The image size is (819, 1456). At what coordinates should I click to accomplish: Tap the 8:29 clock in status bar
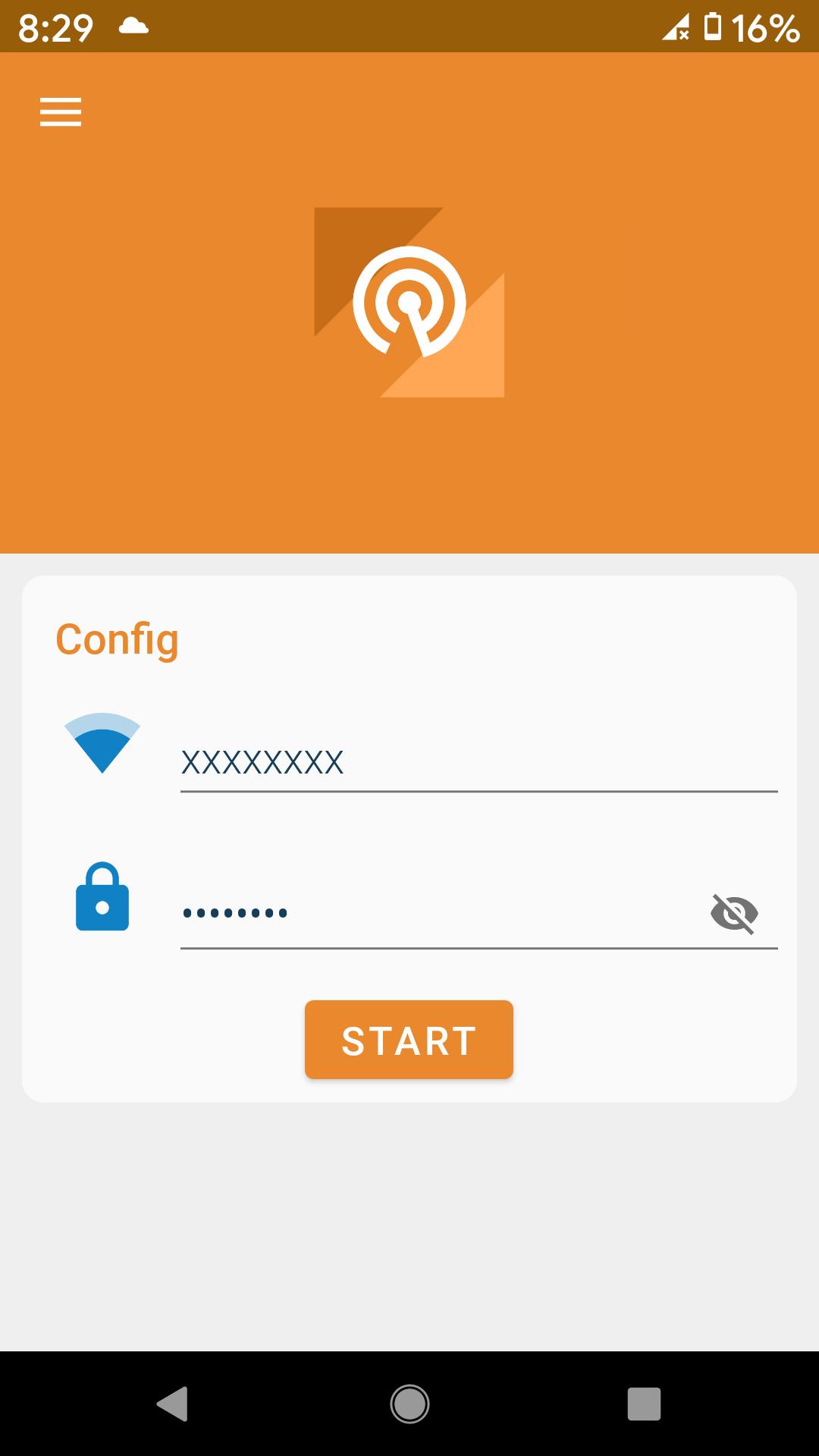click(x=55, y=29)
